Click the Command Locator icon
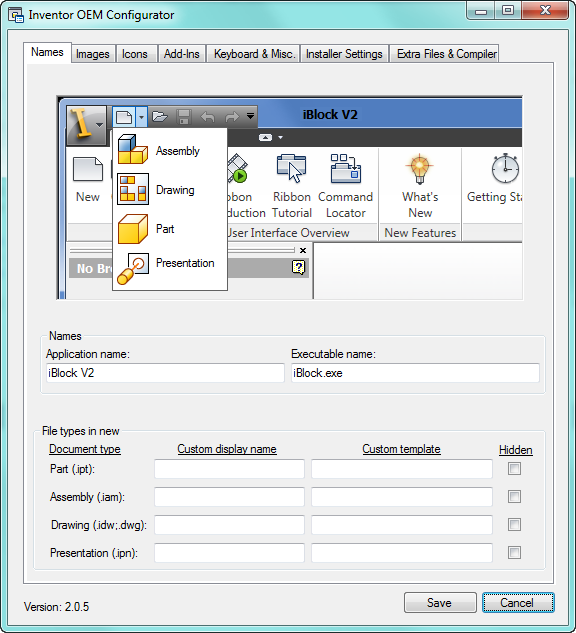 346,168
